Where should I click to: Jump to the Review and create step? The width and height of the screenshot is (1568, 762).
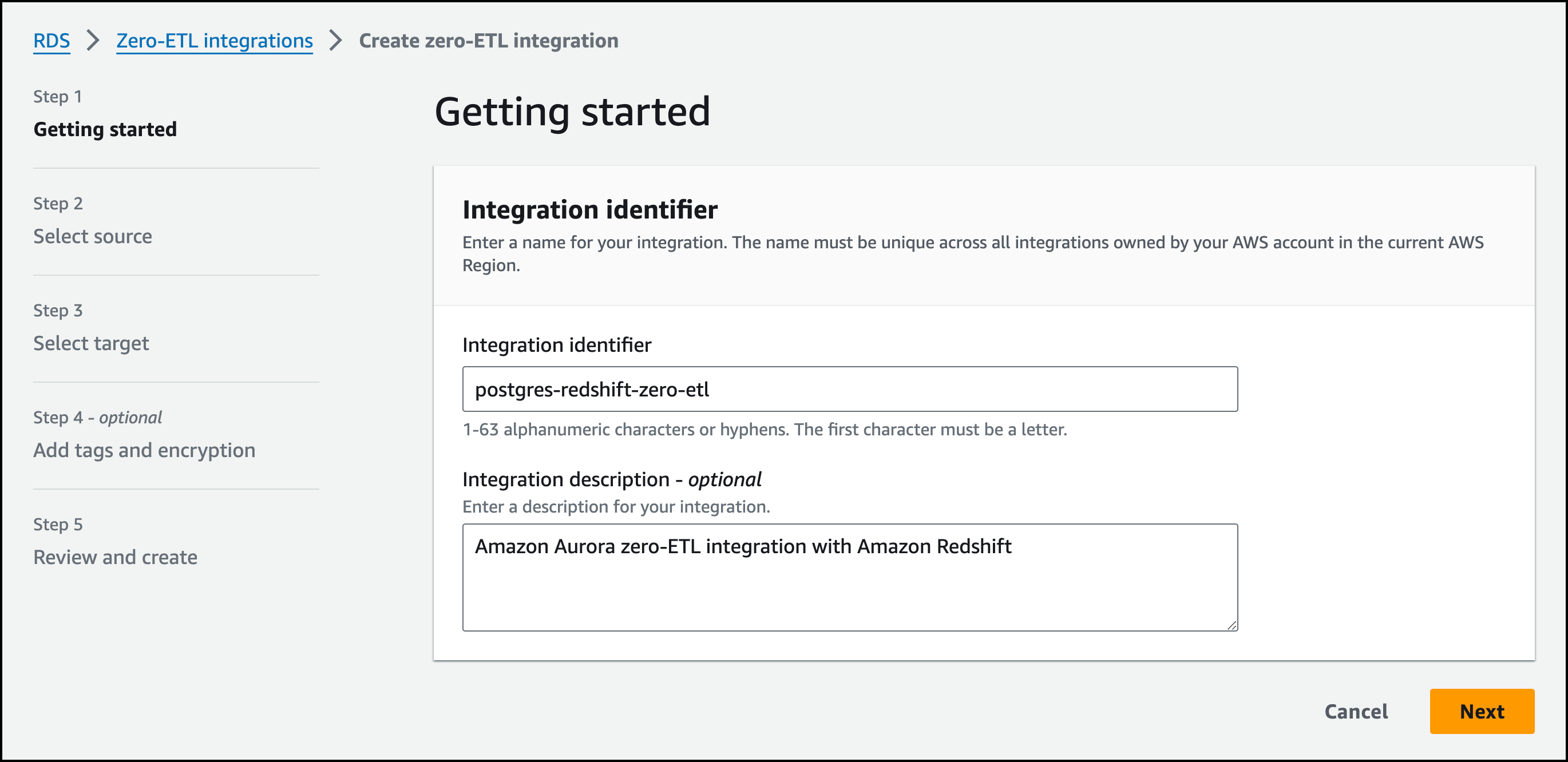coord(115,557)
